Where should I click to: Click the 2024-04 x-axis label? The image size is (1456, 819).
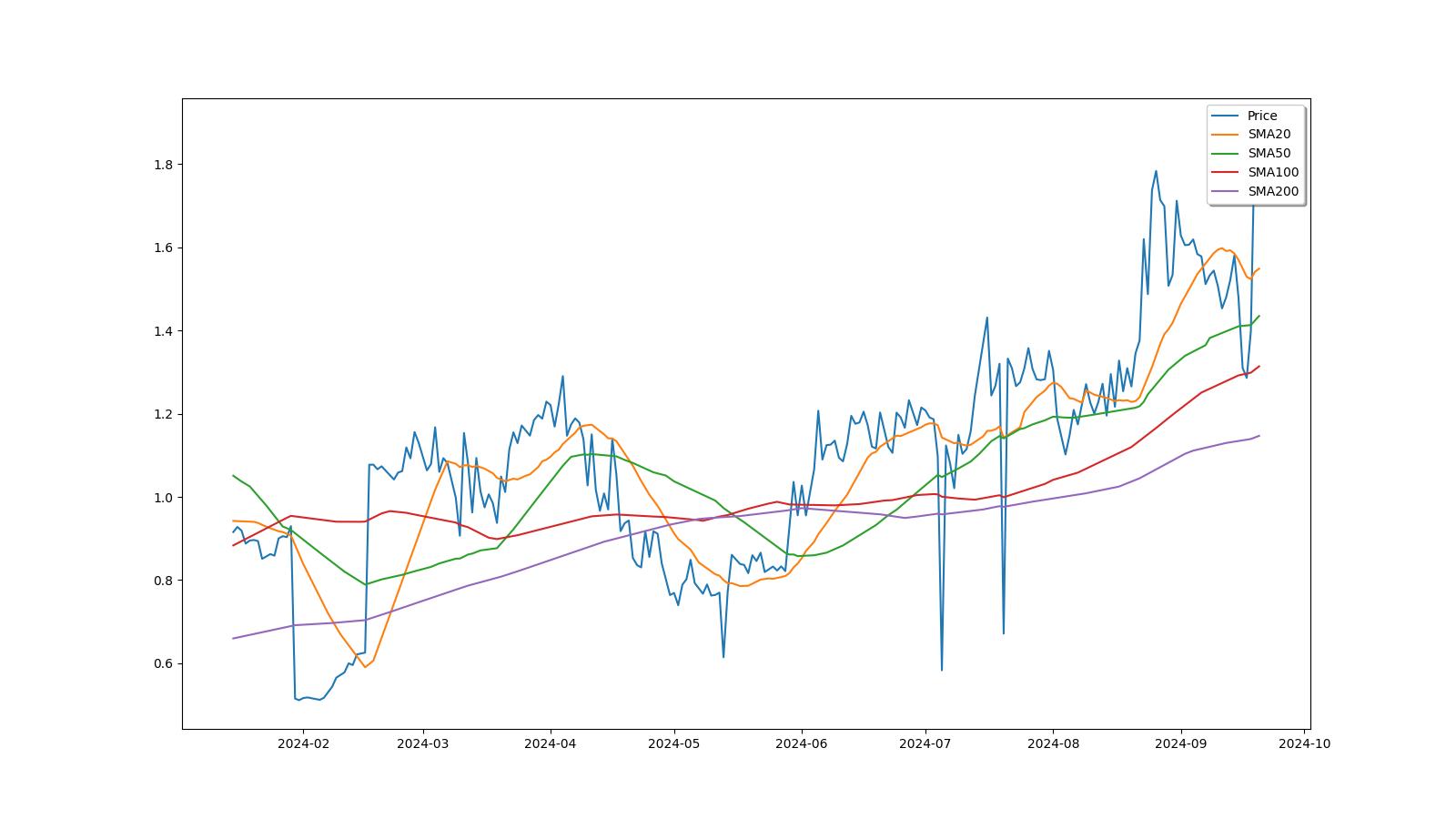(550, 743)
